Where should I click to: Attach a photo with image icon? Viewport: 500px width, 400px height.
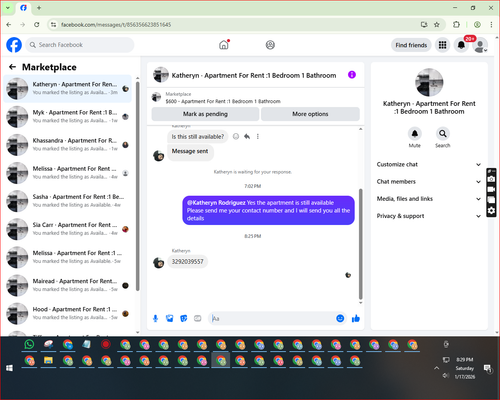[170, 319]
